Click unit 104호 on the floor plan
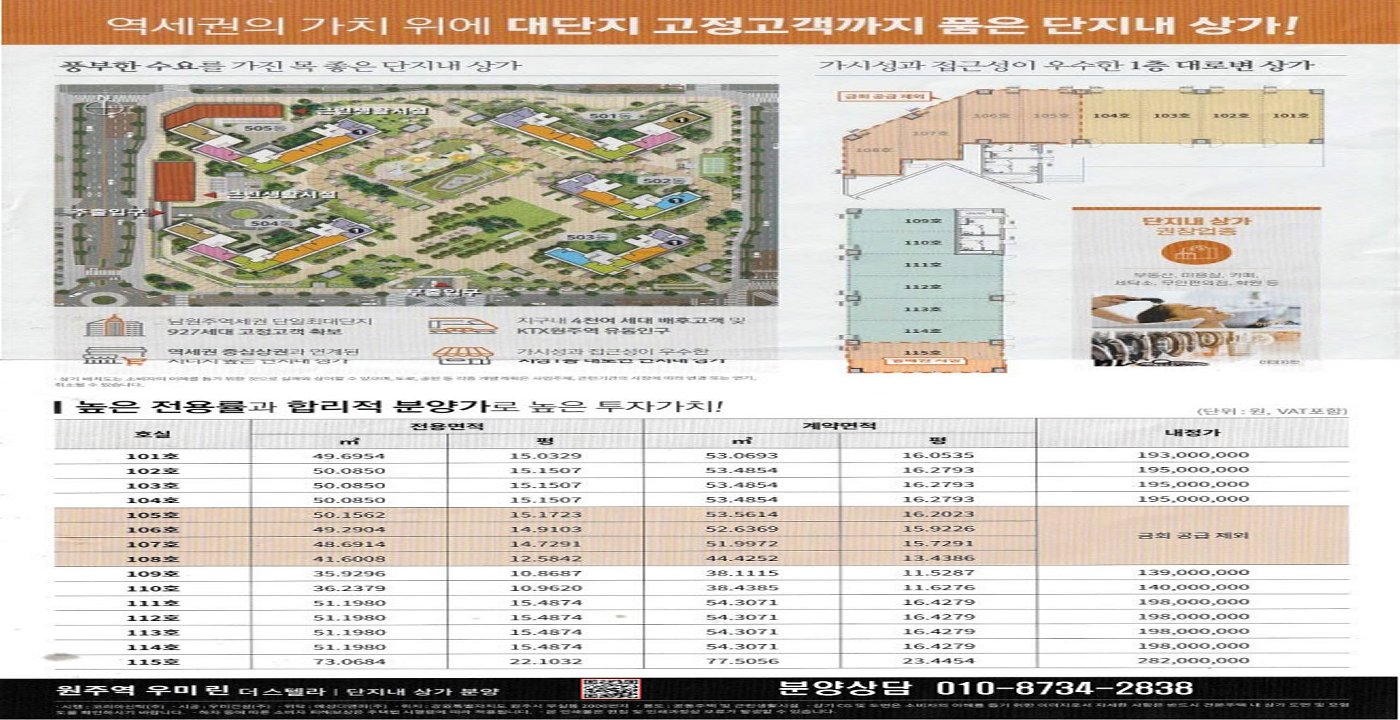This screenshot has width=1400, height=720. [x=1105, y=116]
